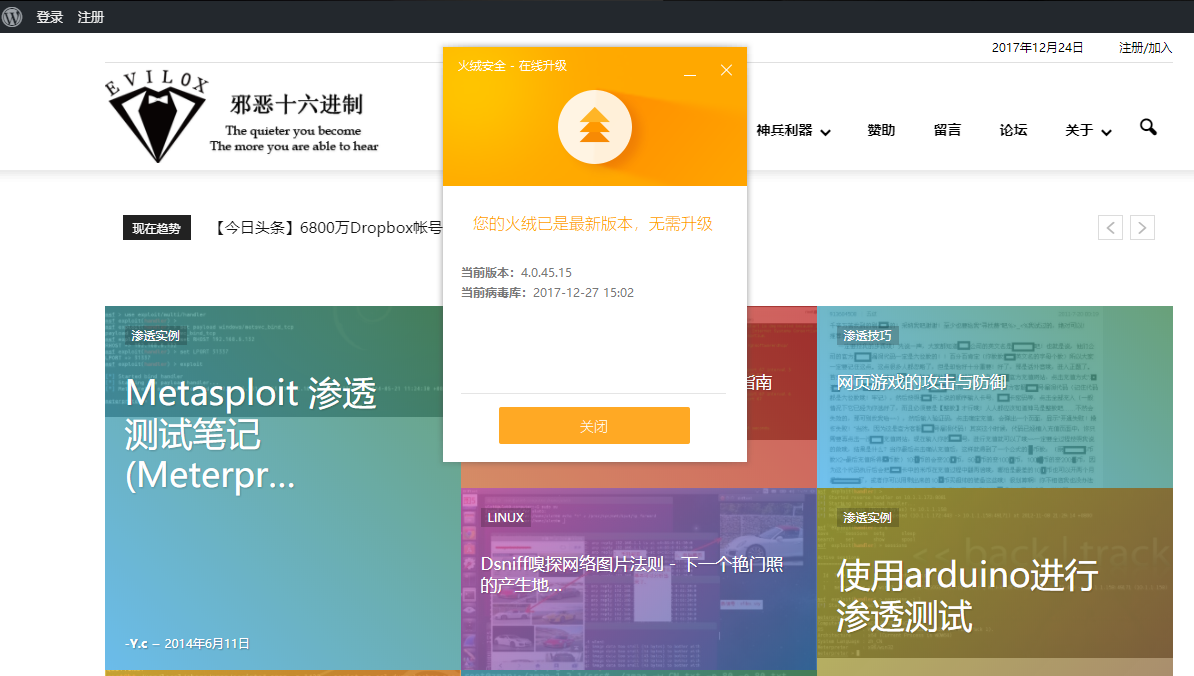Open the WordPress logo menu
Image resolution: width=1194 pixels, height=676 pixels.
click(x=12, y=17)
